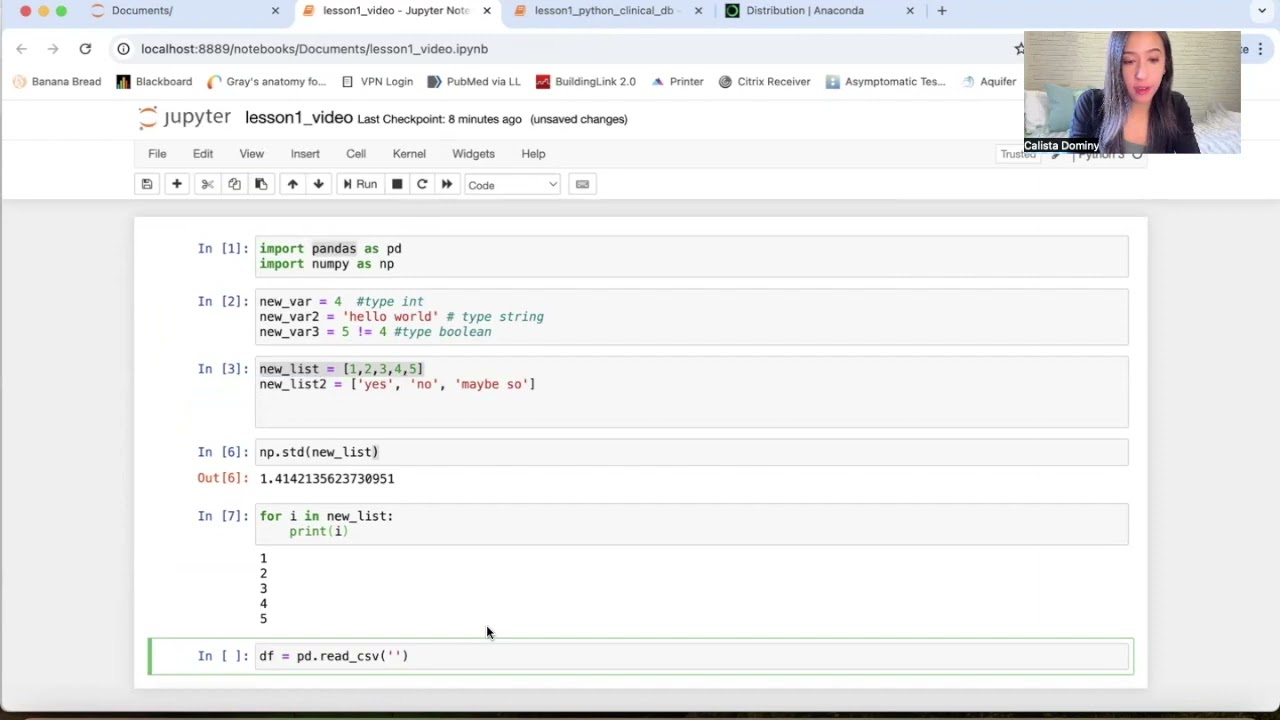Click the for loop code cell
Viewport: 1280px width, 720px height.
click(x=692, y=524)
